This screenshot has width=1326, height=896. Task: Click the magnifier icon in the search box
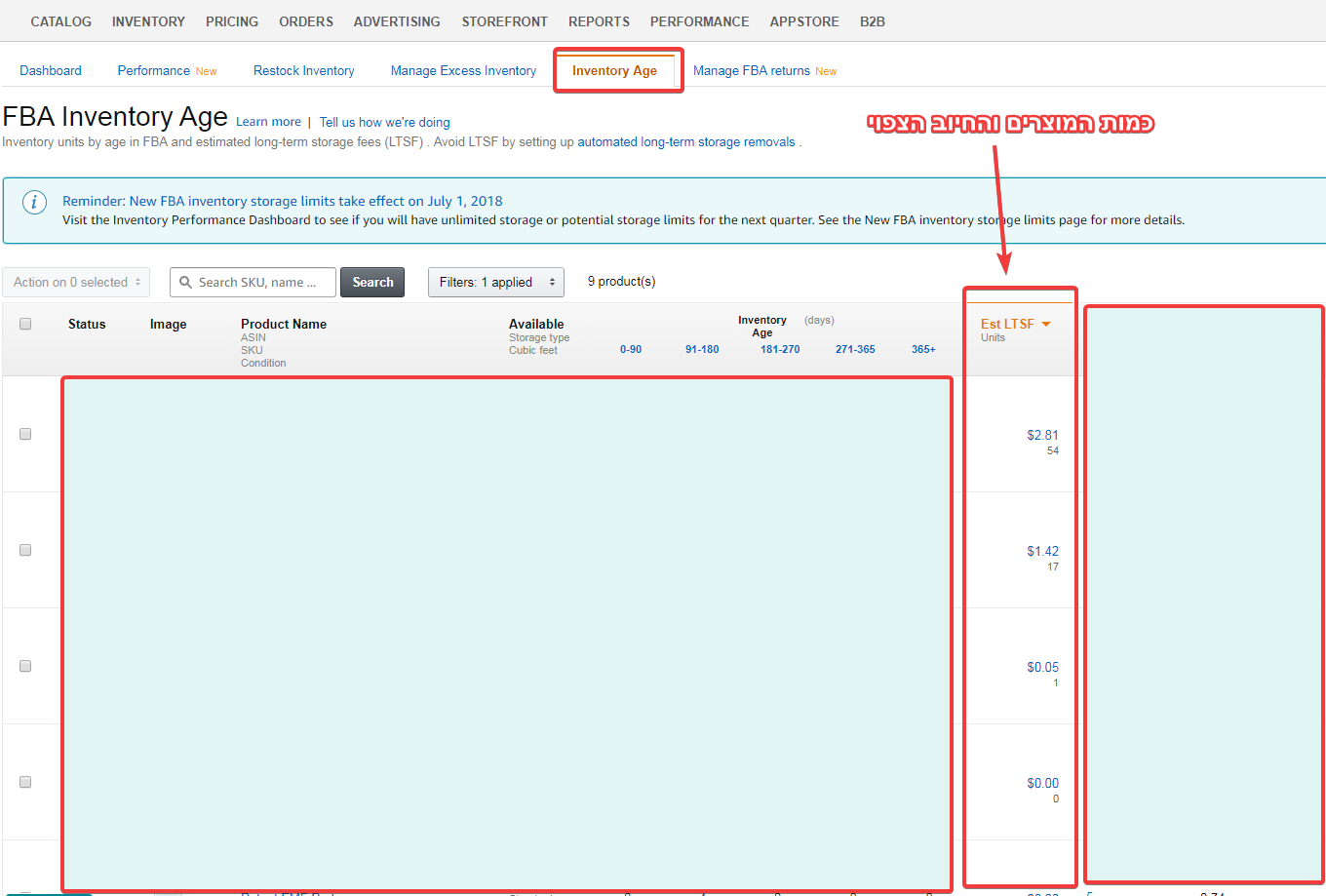185,283
